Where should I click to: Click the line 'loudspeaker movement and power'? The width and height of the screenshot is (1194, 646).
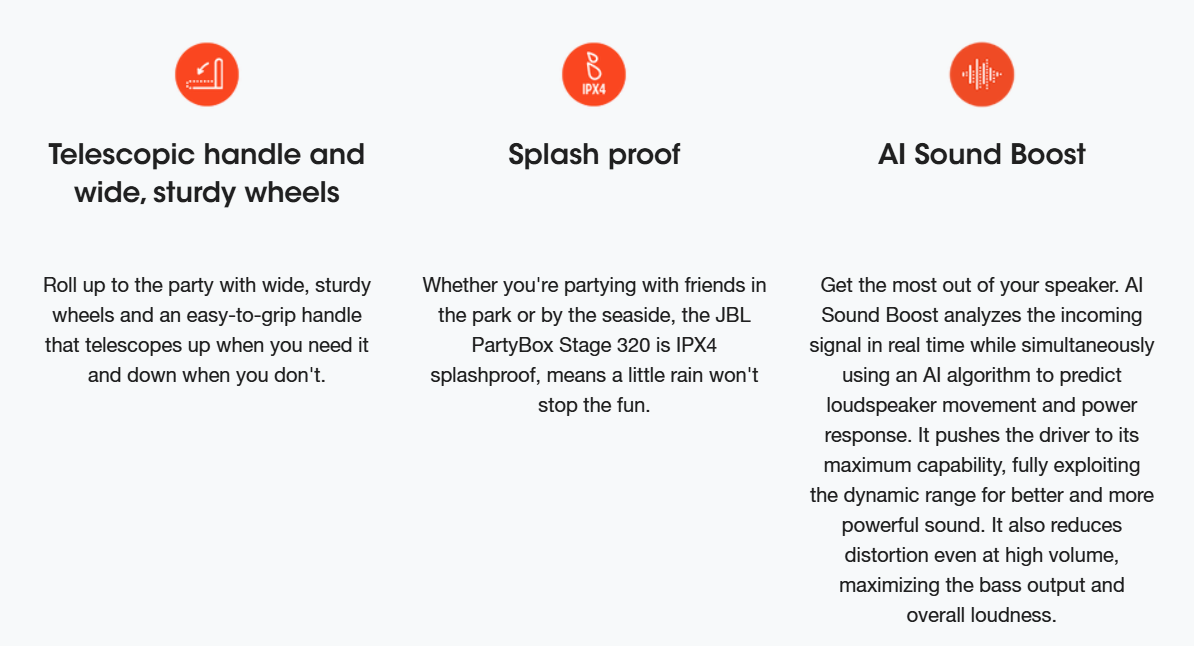point(982,405)
